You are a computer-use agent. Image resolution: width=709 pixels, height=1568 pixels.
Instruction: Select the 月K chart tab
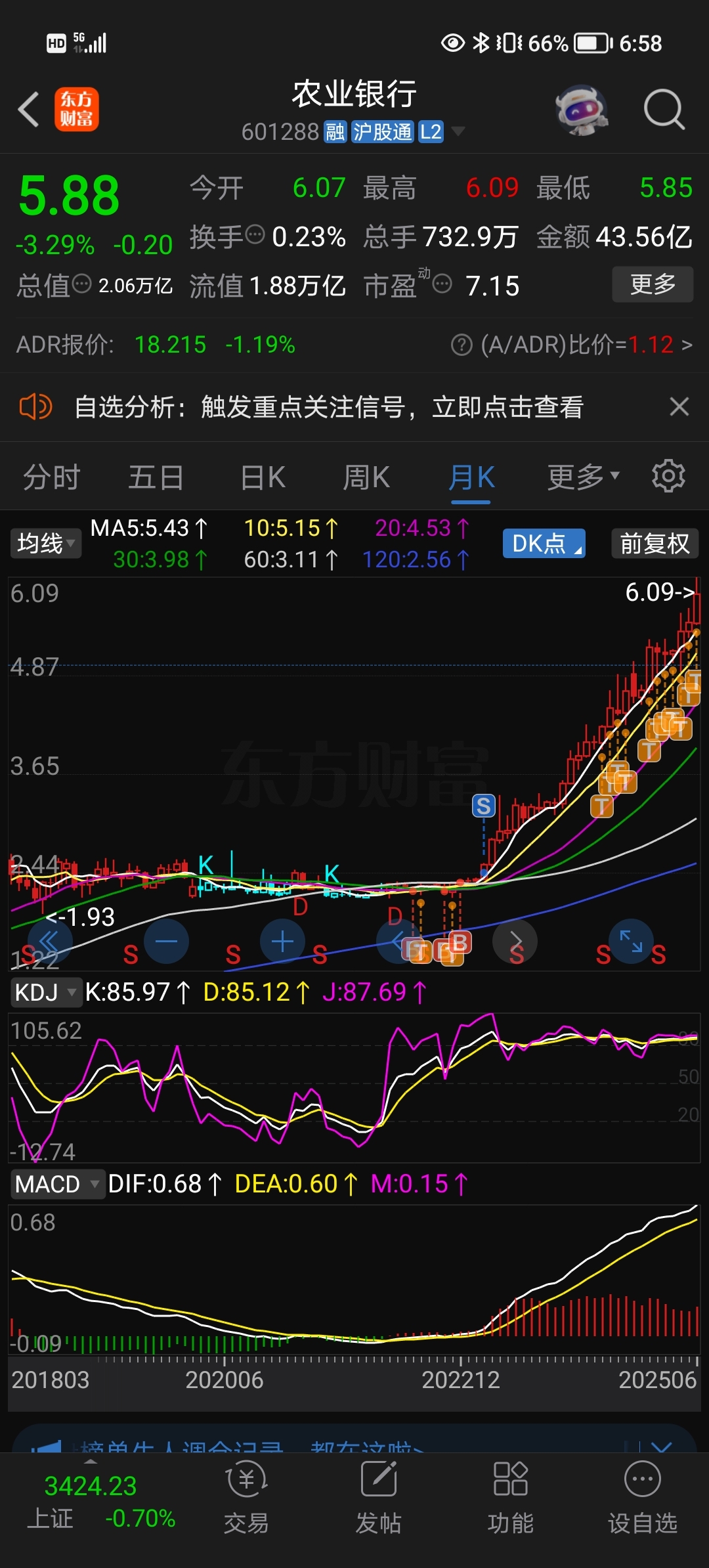pyautogui.click(x=471, y=477)
